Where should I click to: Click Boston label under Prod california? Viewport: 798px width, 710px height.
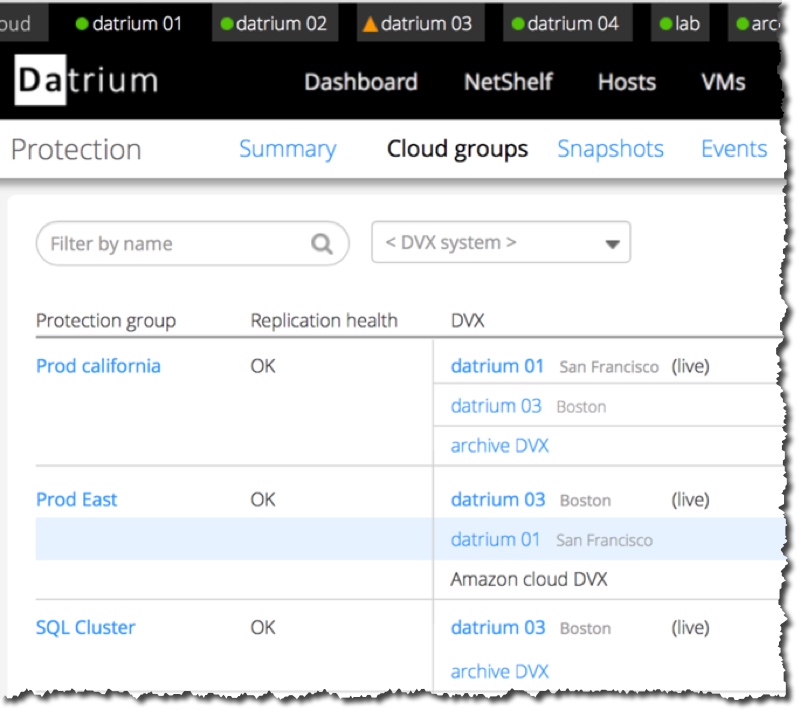tap(581, 407)
